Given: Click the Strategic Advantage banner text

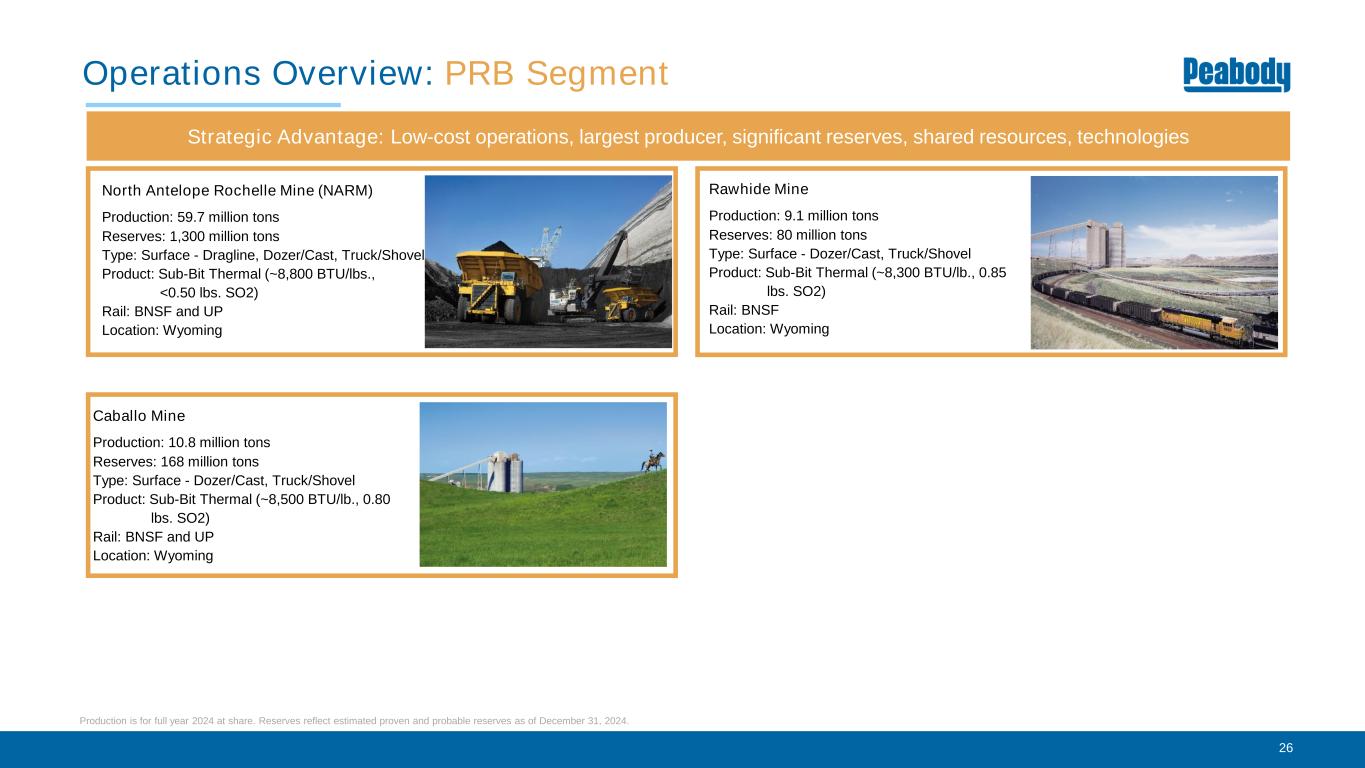Looking at the screenshot, I should [688, 137].
